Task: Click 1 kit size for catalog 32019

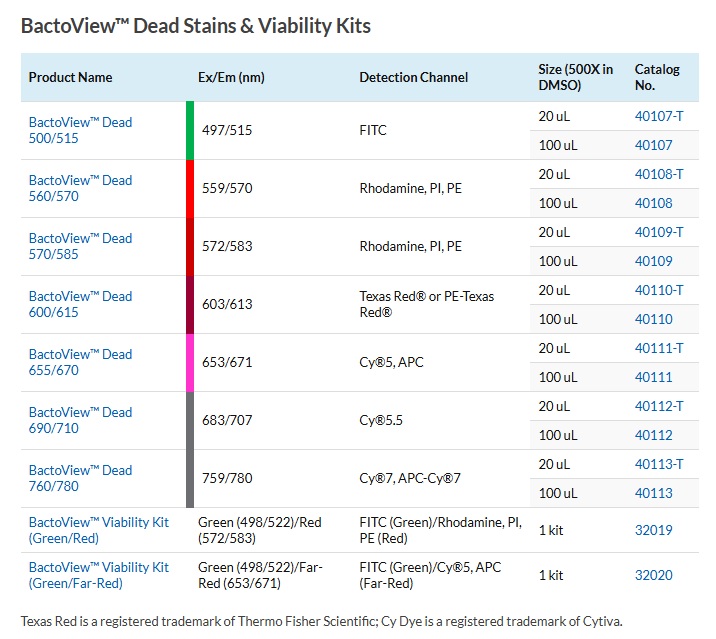Action: tap(551, 530)
